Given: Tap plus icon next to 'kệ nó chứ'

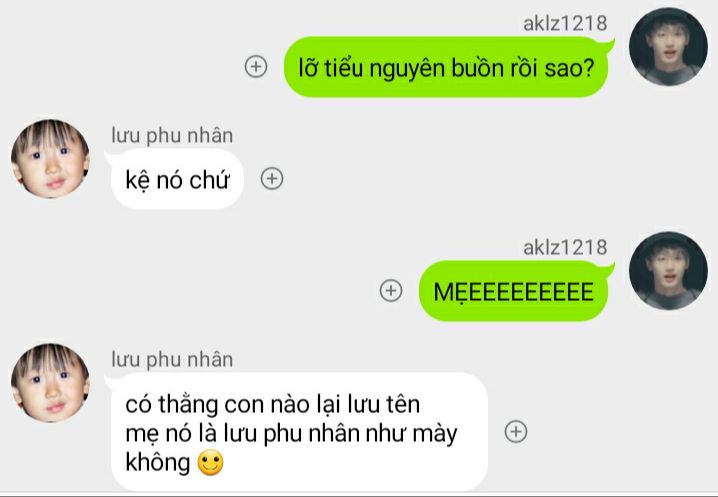Looking at the screenshot, I should 272,179.
